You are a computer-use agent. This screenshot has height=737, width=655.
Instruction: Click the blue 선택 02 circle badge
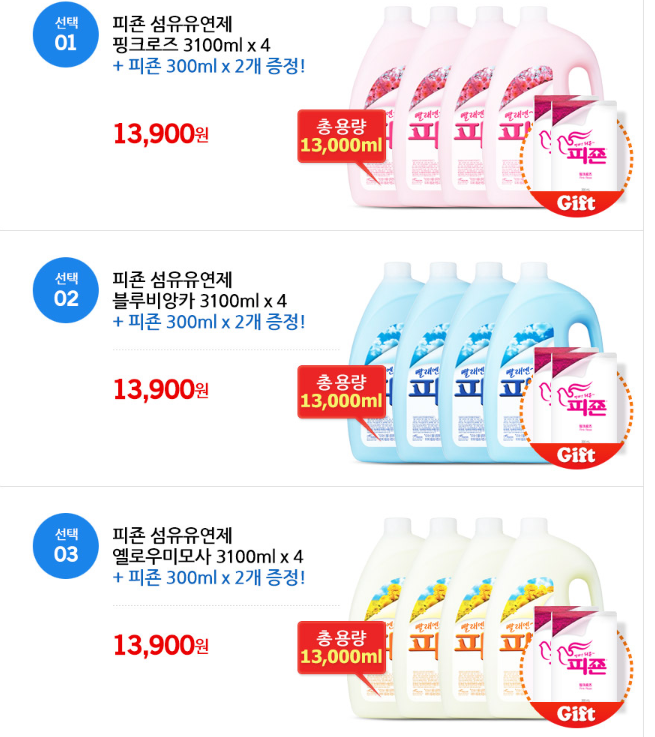(x=65, y=288)
